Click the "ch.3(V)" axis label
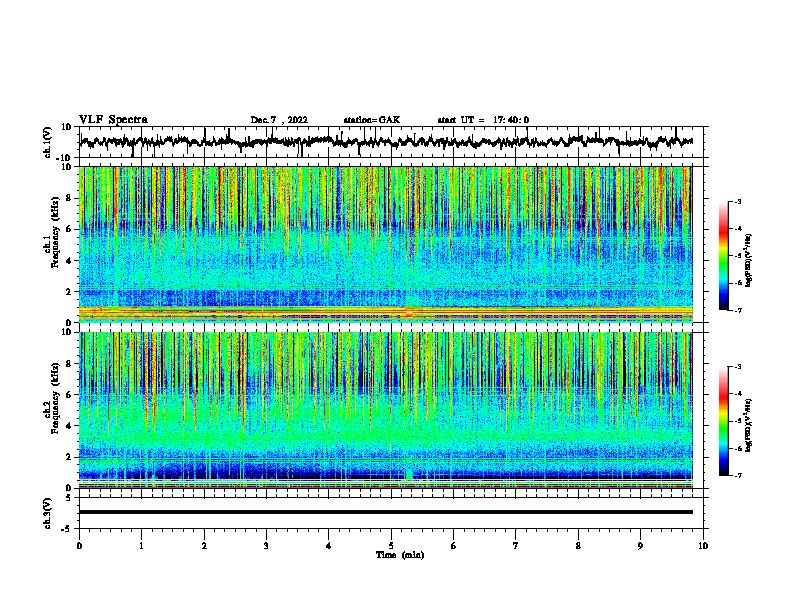792x612 pixels. 48,513
